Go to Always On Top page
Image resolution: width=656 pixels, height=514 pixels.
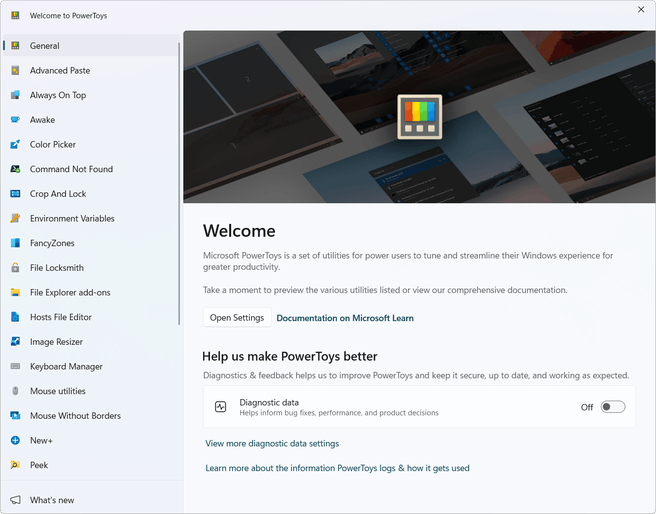pyautogui.click(x=91, y=95)
